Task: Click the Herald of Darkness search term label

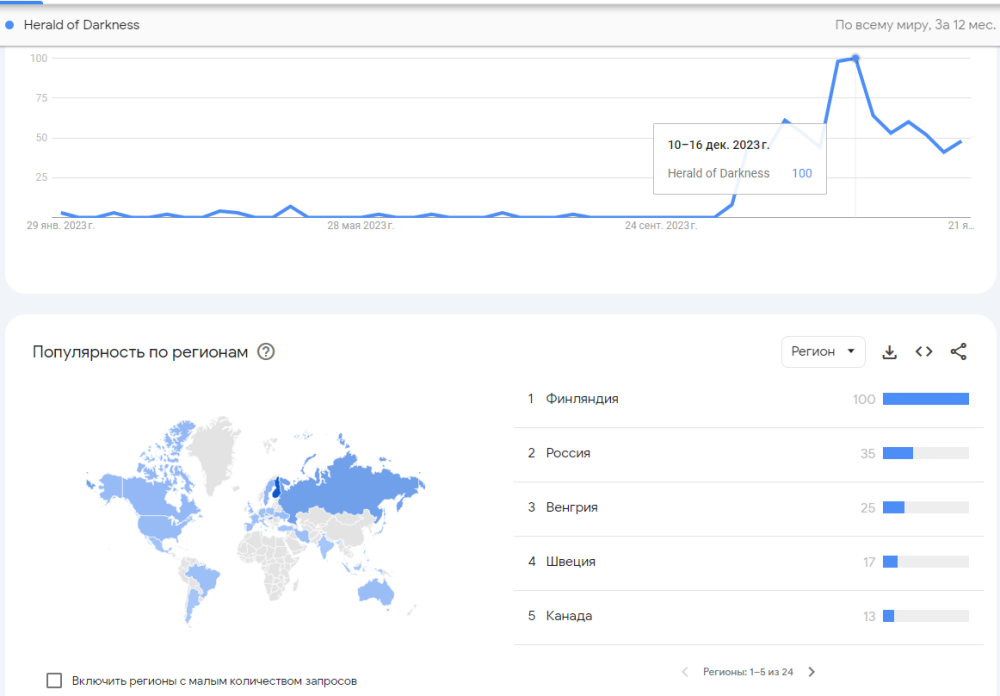Action: tap(82, 25)
